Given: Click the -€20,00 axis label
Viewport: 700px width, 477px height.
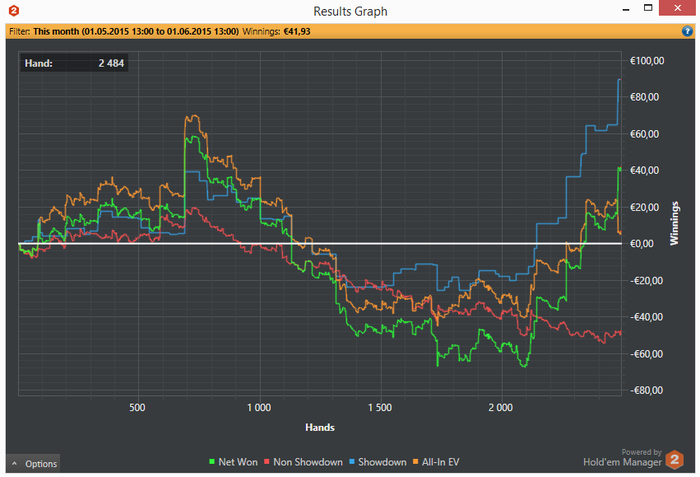Looking at the screenshot, I should 646,280.
